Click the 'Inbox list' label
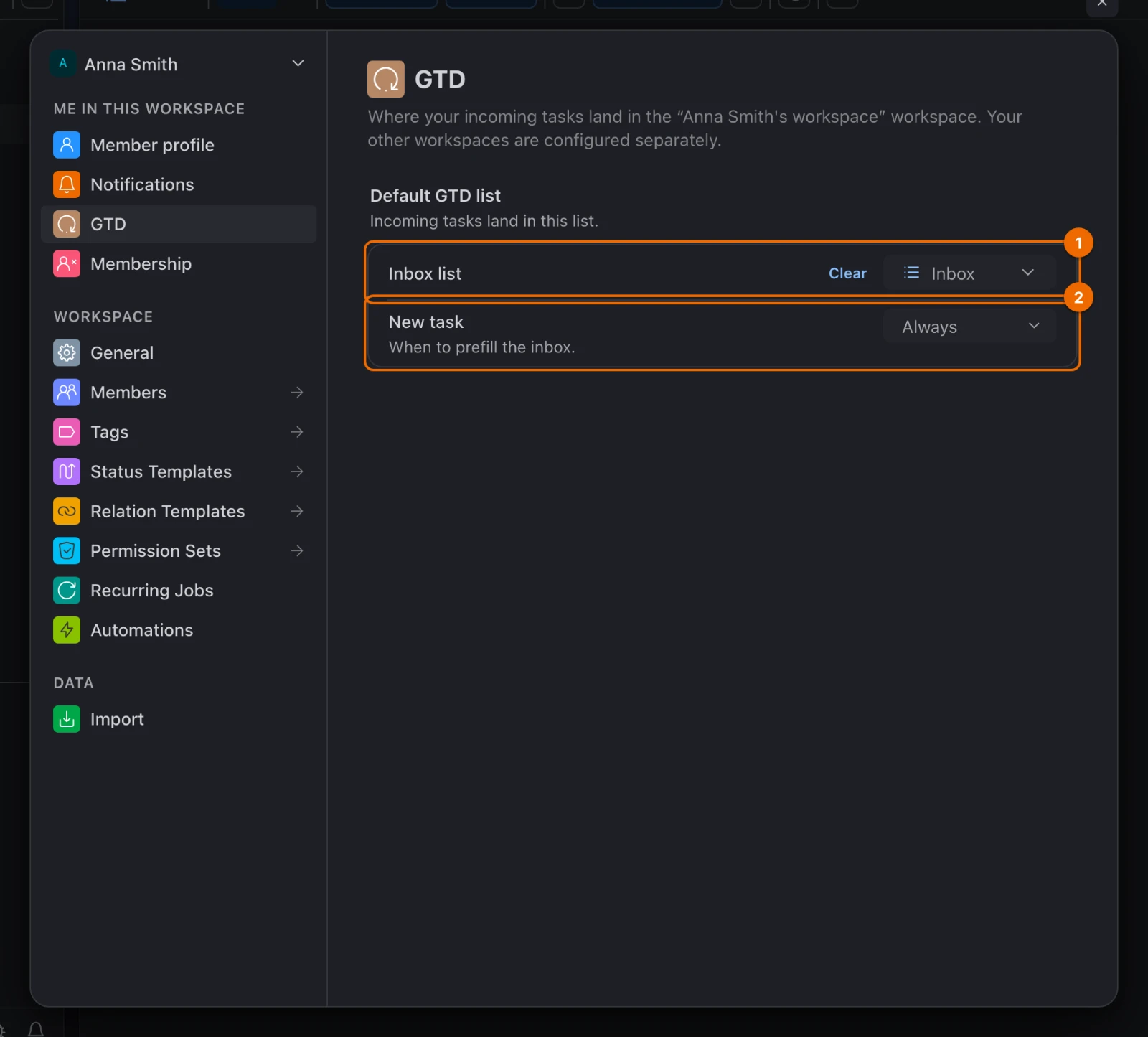Image resolution: width=1148 pixels, height=1037 pixels. point(425,273)
